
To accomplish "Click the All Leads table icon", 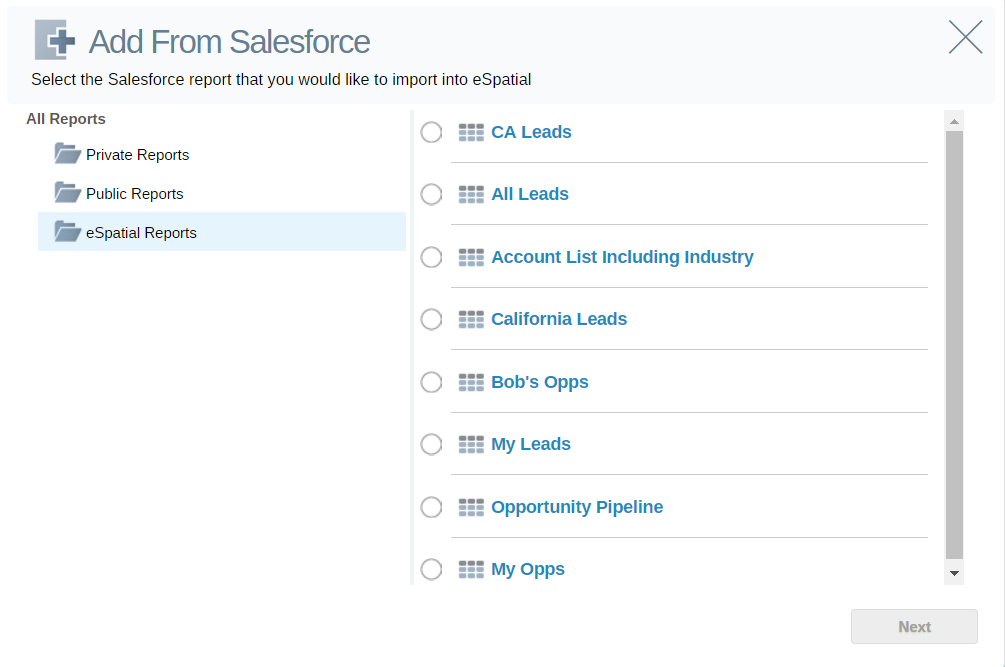I will pos(471,194).
